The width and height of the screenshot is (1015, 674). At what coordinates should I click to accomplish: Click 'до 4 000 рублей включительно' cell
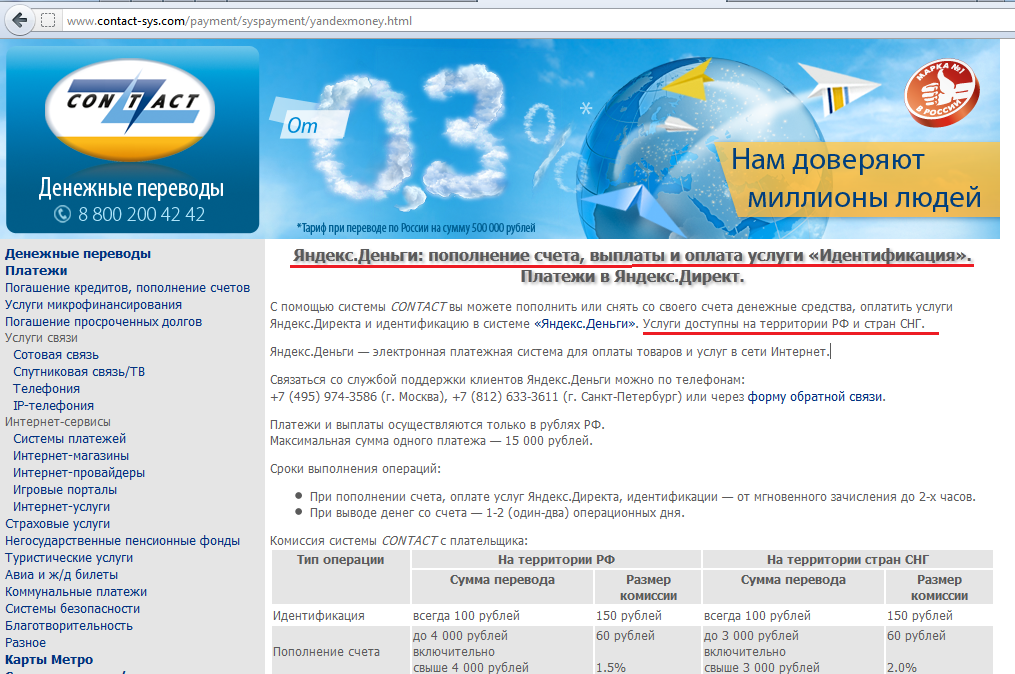(x=460, y=644)
